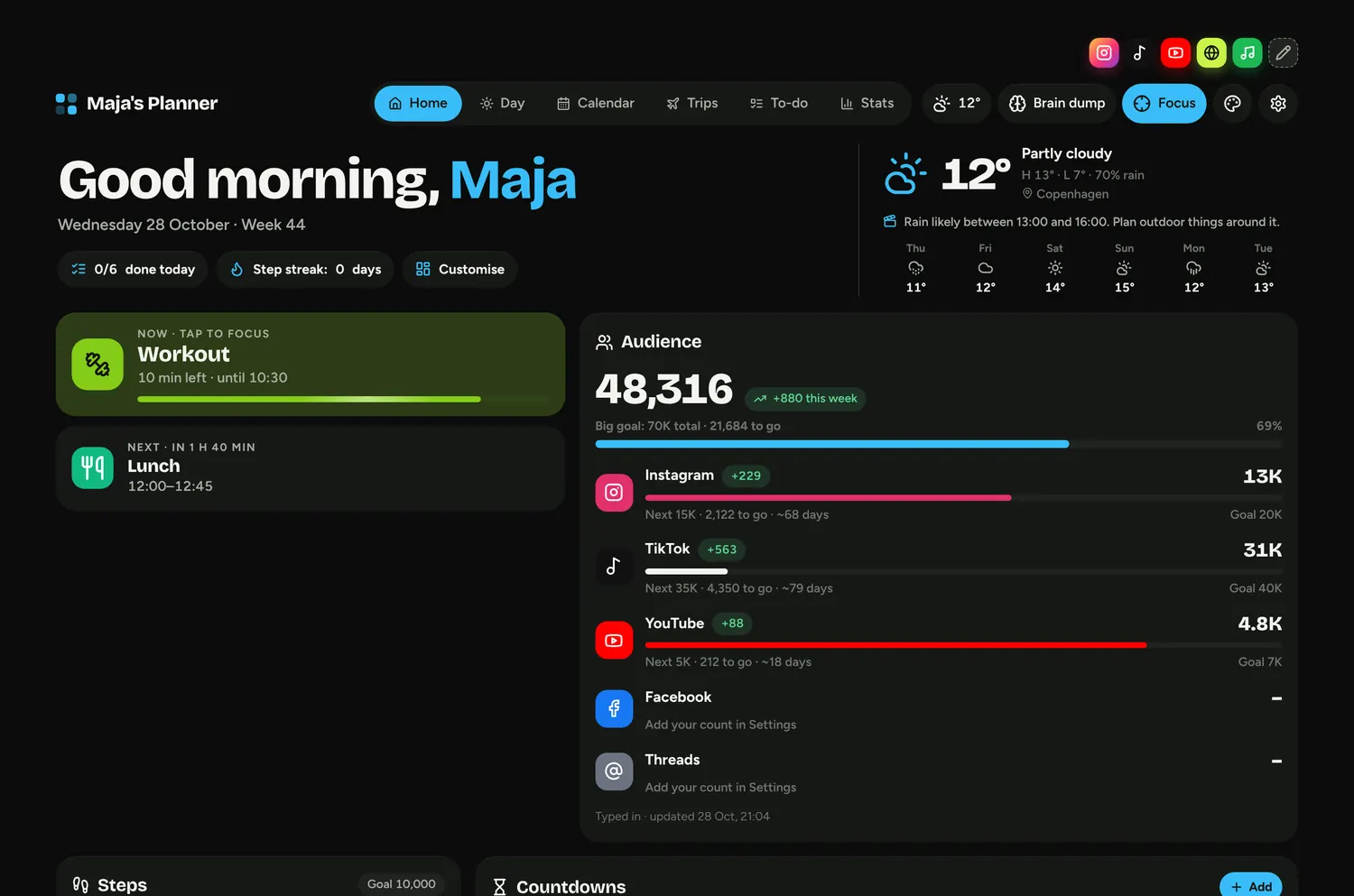Go to the Home tab
The width and height of the screenshot is (1354, 896).
(x=418, y=103)
